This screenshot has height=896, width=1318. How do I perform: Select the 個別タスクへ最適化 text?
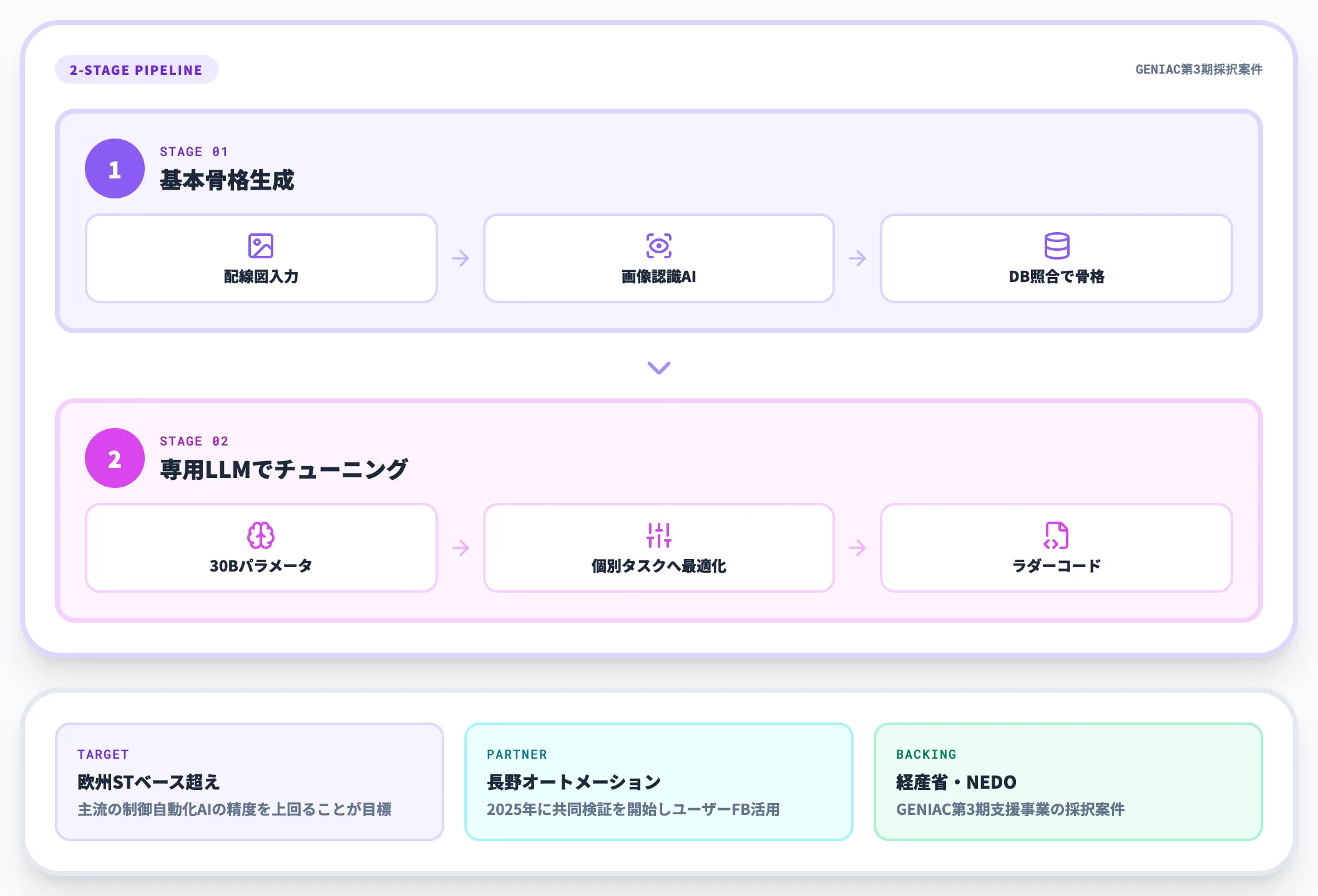659,566
